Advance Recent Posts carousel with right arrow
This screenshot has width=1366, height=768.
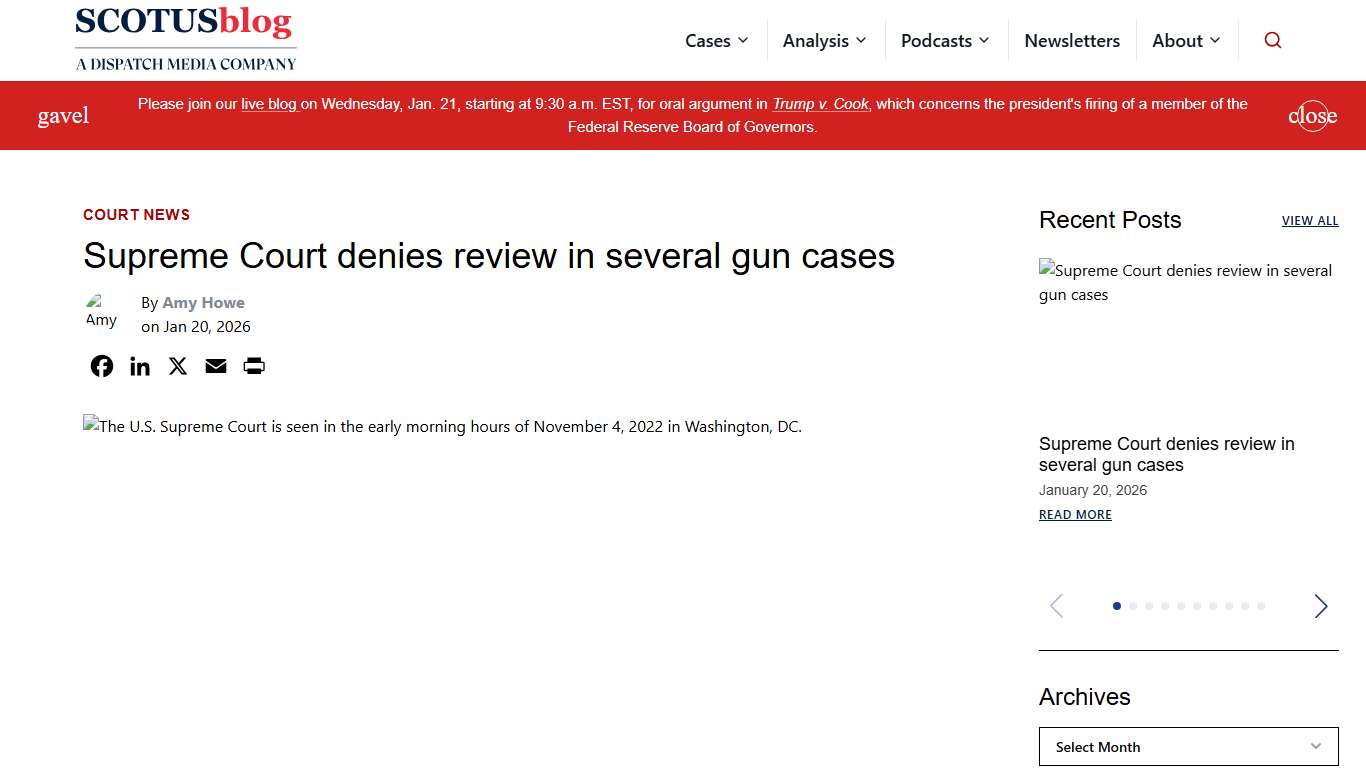[1320, 606]
